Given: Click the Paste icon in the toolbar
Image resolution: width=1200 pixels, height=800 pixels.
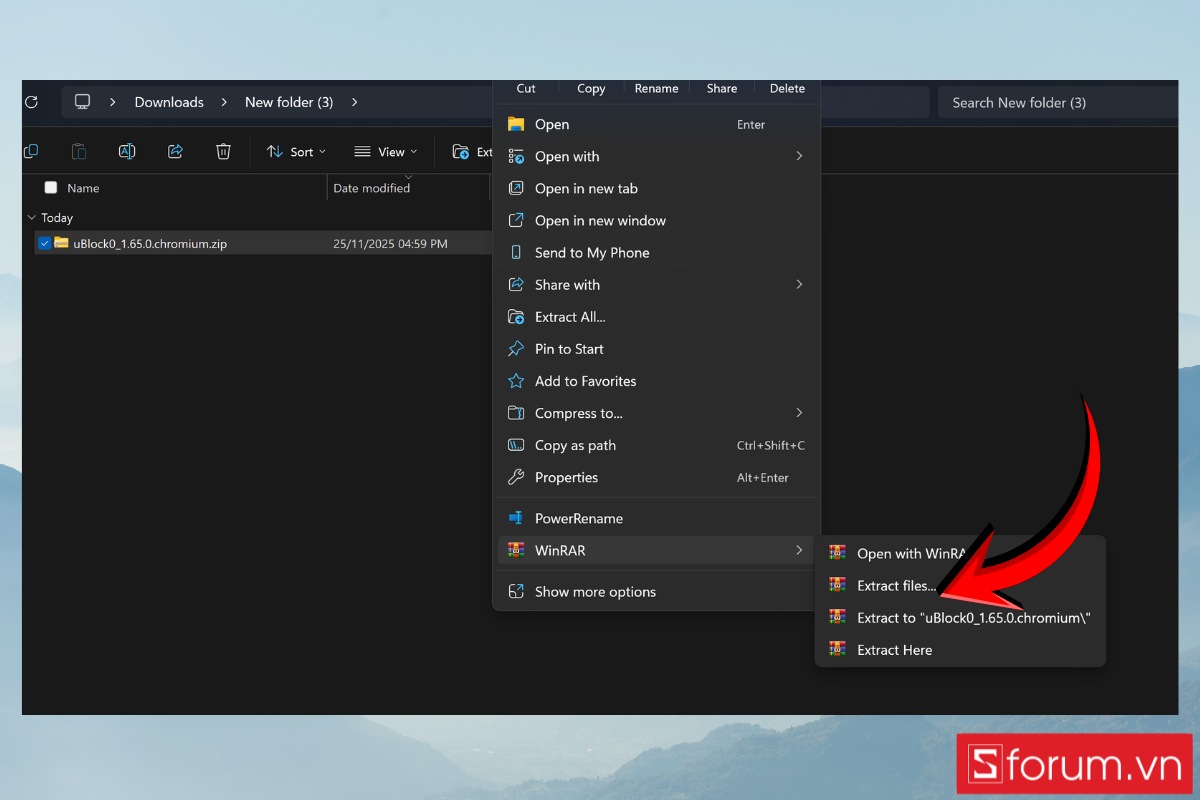Looking at the screenshot, I should pos(78,151).
